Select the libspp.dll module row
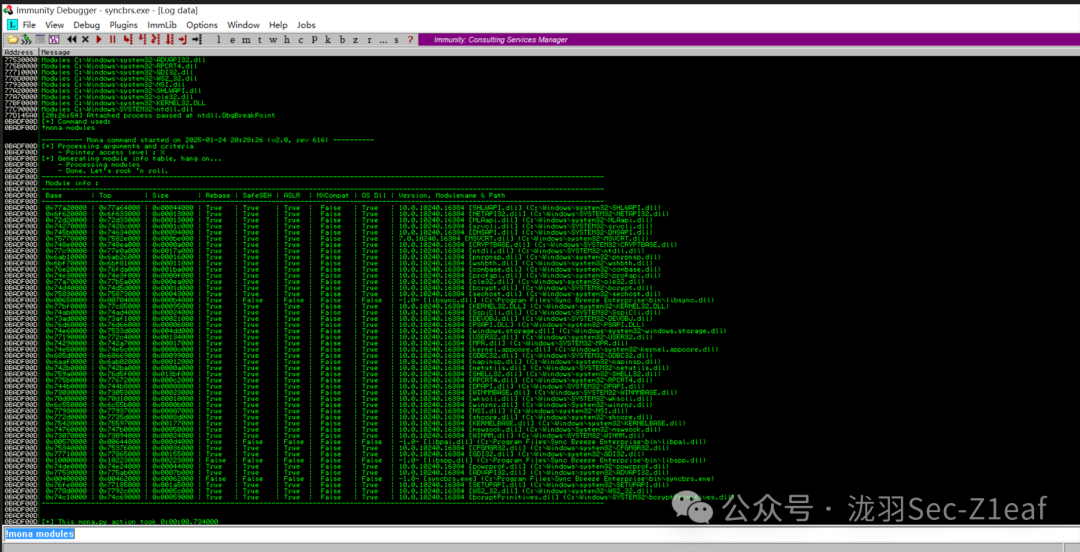This screenshot has width=1080, height=552. click(375, 460)
